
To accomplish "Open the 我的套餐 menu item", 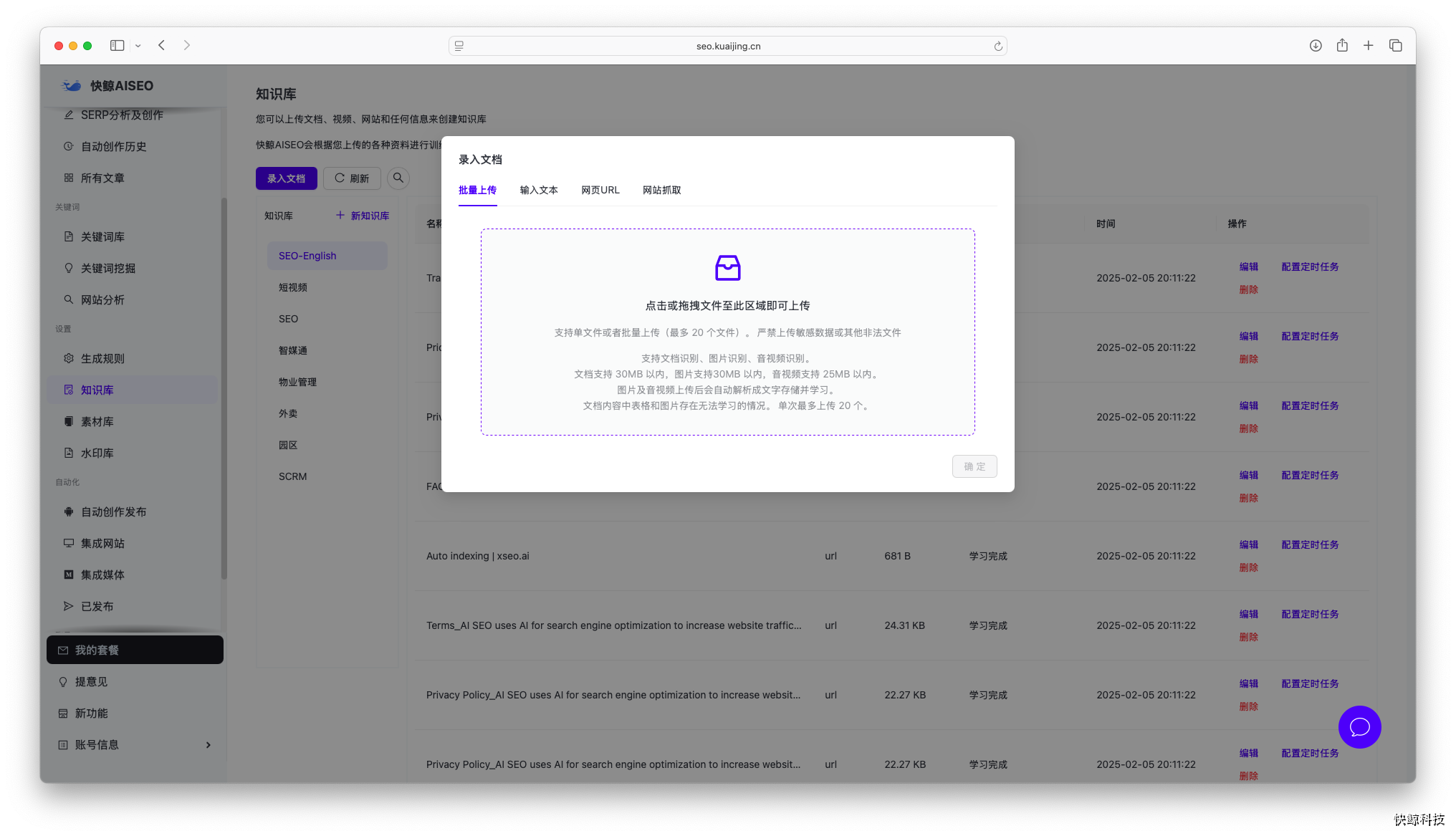I will pyautogui.click(x=135, y=650).
